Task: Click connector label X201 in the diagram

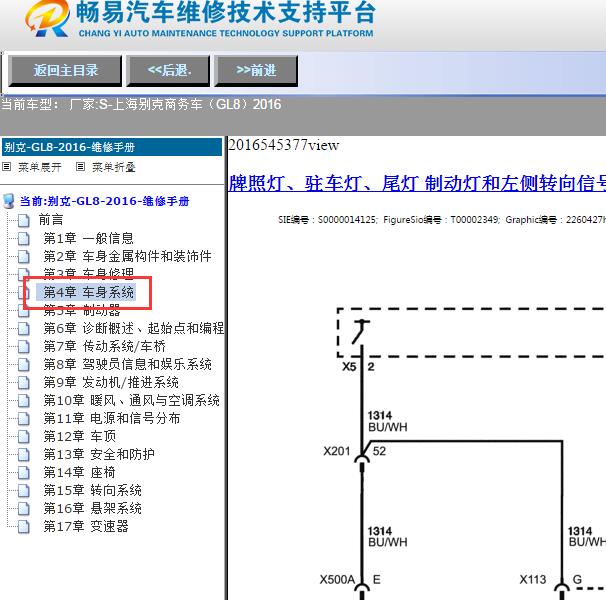Action: (337, 451)
